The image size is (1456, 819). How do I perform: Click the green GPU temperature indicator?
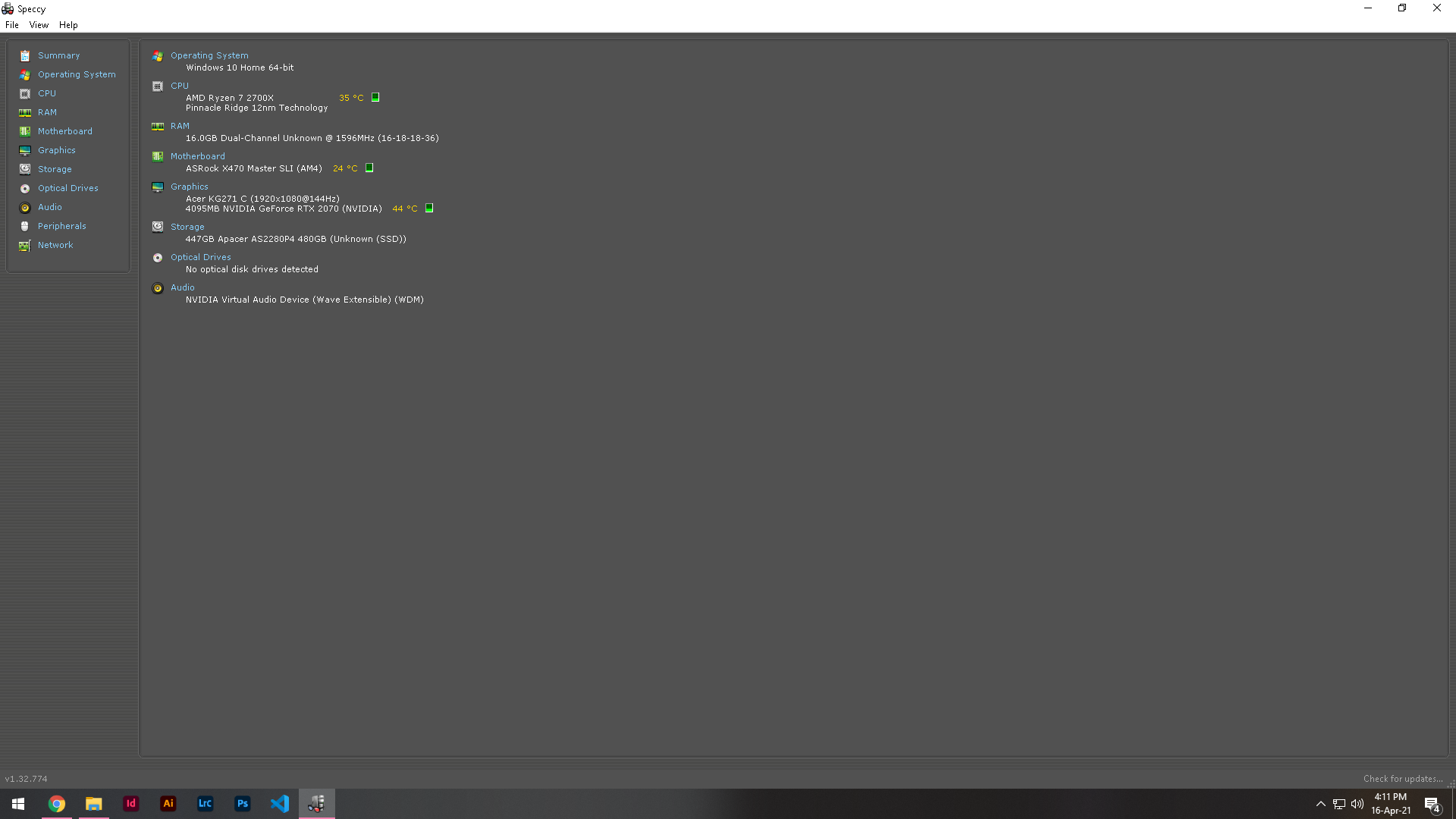tap(428, 208)
